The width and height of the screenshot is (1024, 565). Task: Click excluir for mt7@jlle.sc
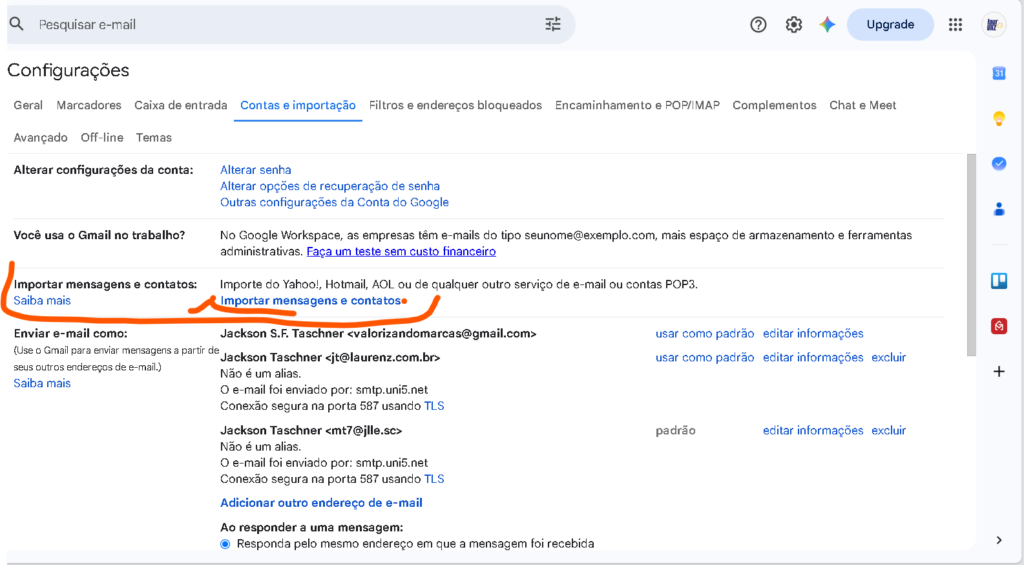pyautogui.click(x=889, y=430)
